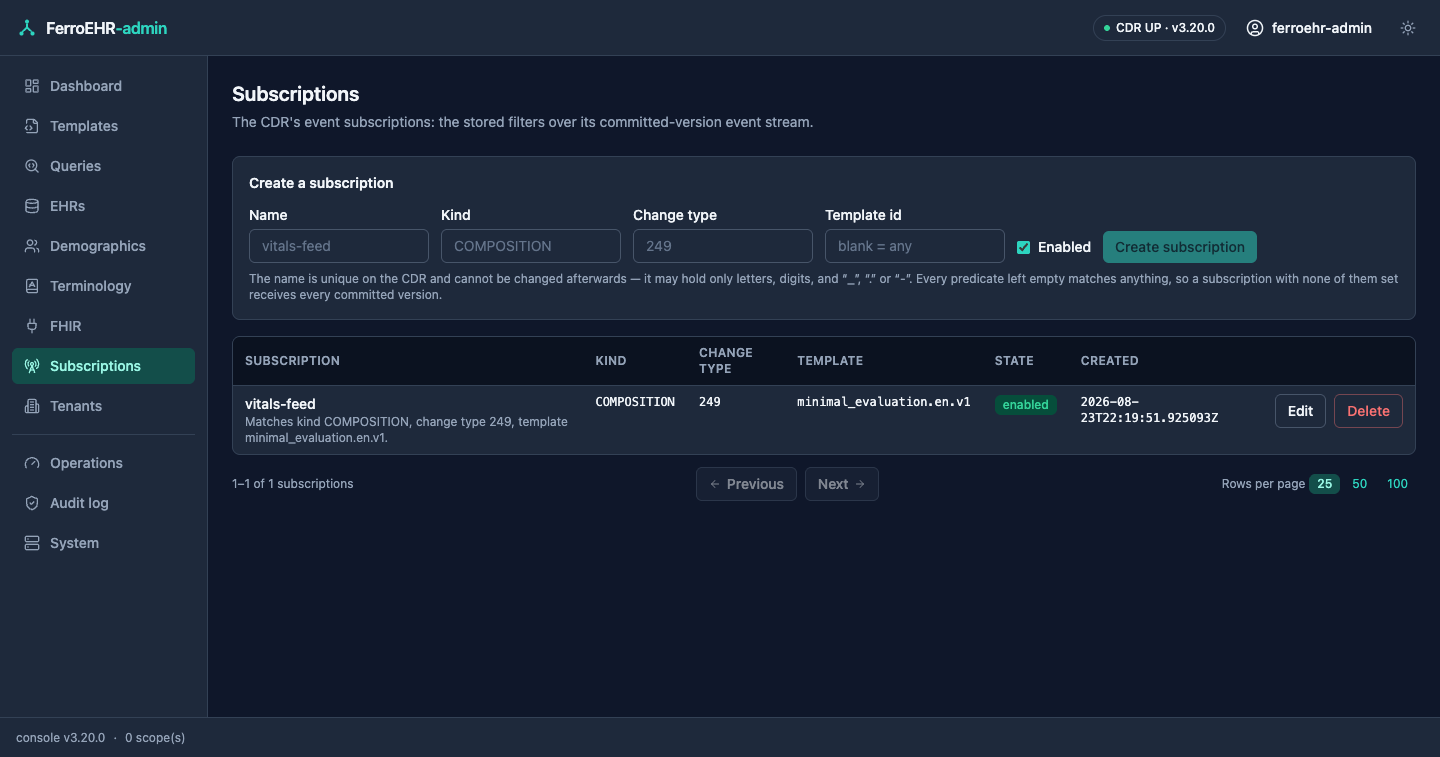Click the Queries search icon

point(32,166)
